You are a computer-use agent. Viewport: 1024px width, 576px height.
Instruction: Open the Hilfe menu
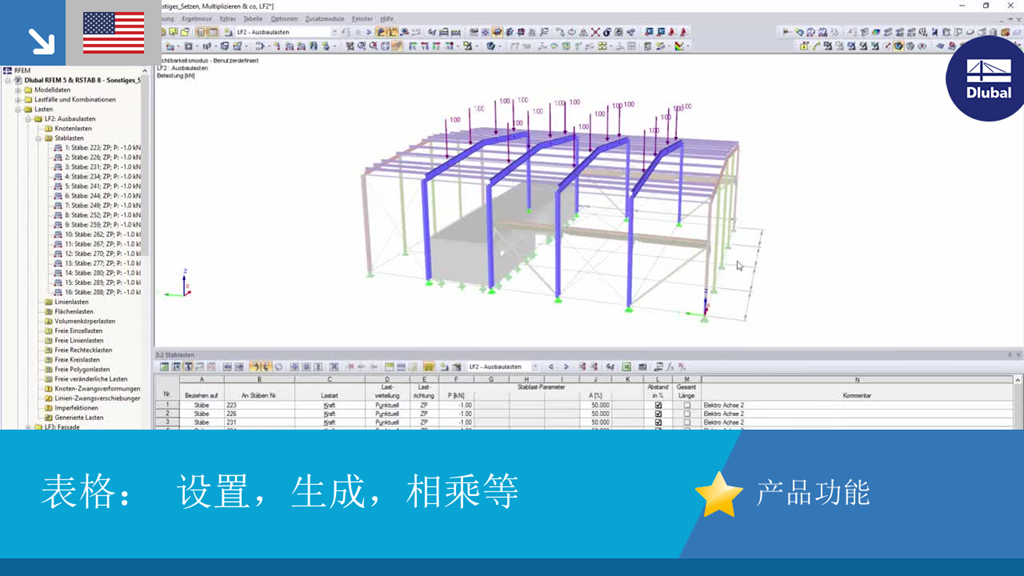click(x=387, y=19)
